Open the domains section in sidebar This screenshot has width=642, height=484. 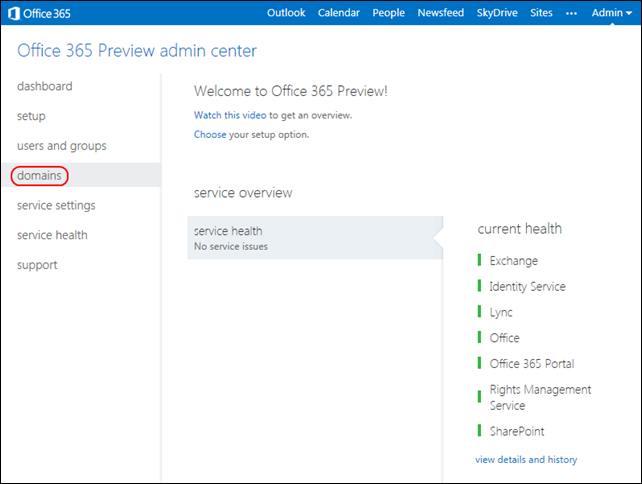(x=40, y=176)
